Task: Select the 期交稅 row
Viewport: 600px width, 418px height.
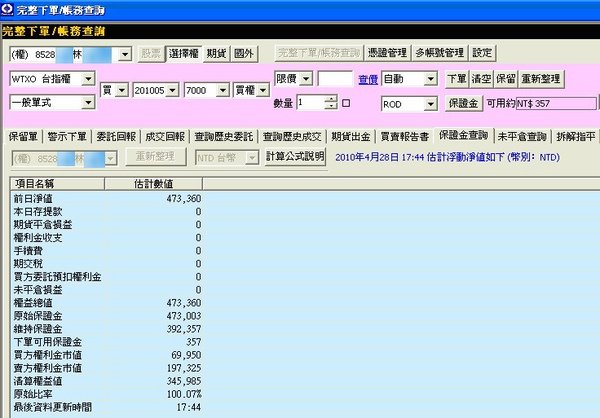Action: pyautogui.click(x=106, y=264)
